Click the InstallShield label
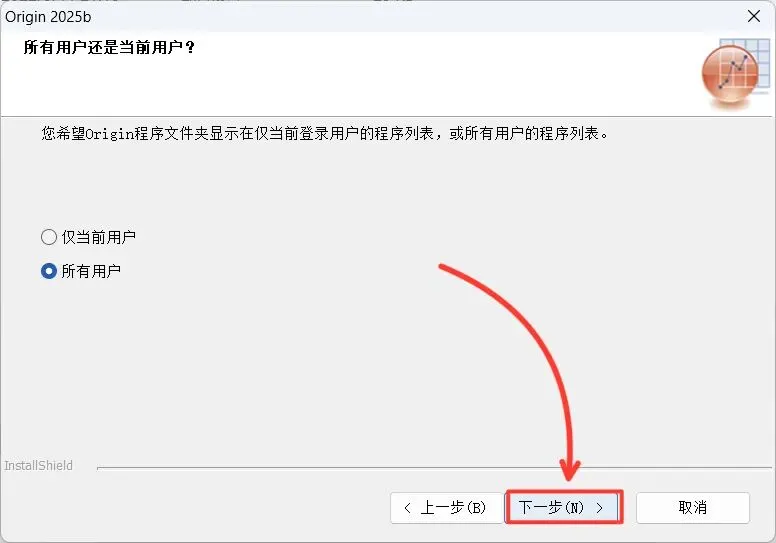 pyautogui.click(x=39, y=466)
